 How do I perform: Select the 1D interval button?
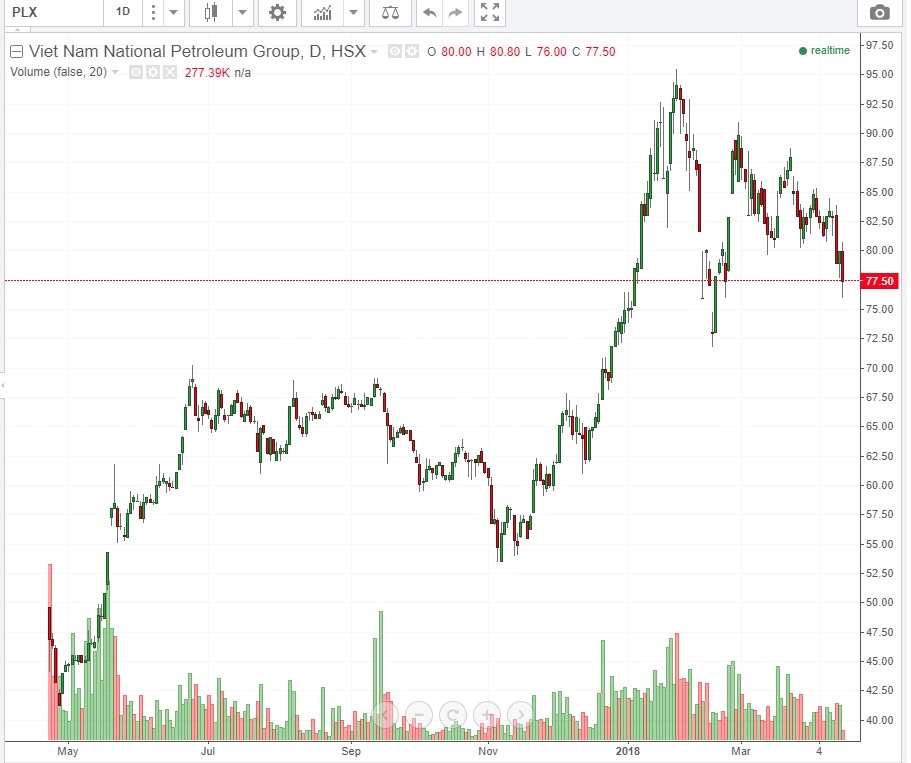click(x=123, y=12)
